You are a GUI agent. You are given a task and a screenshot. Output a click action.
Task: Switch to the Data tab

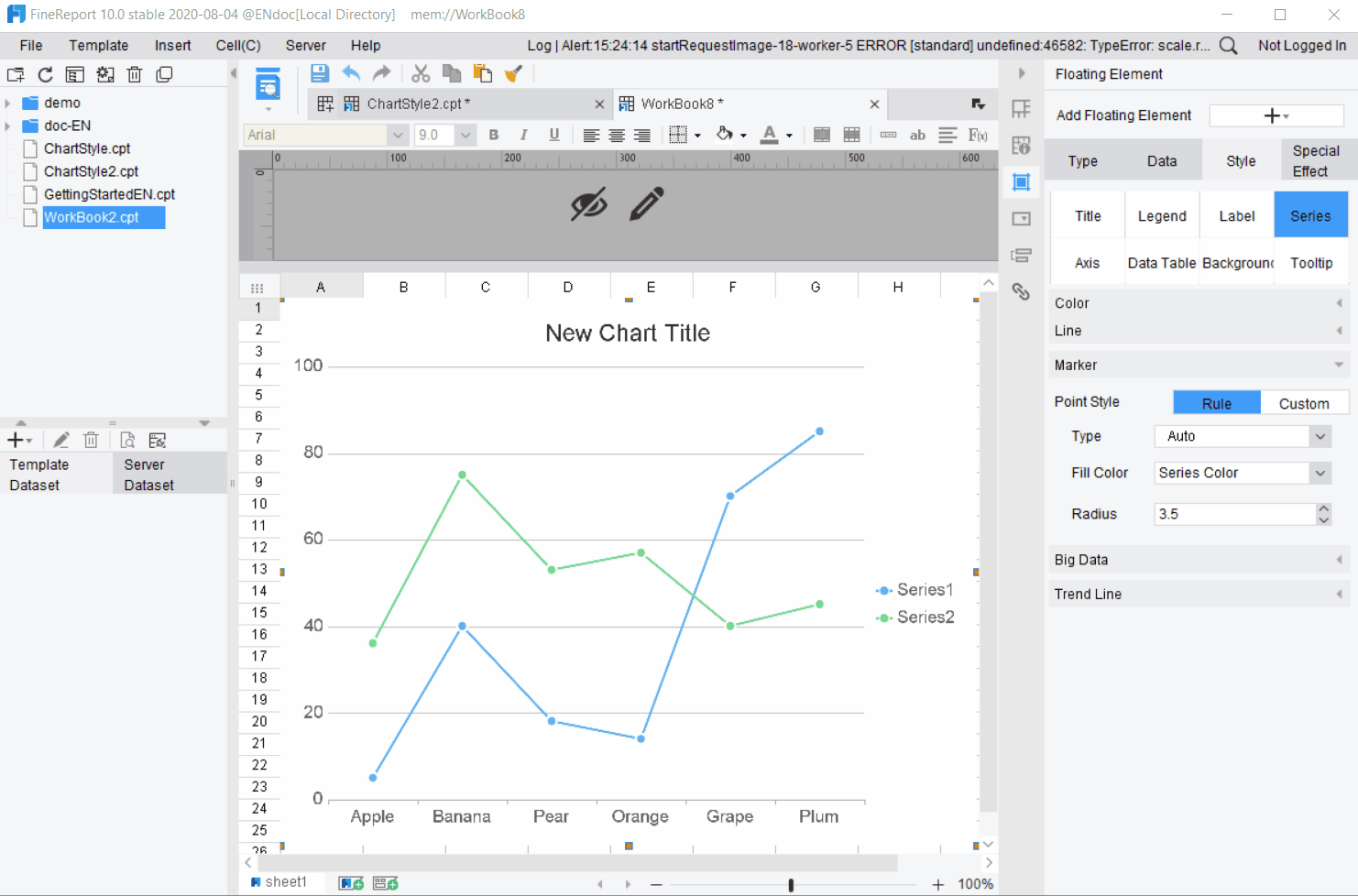pyautogui.click(x=1162, y=161)
